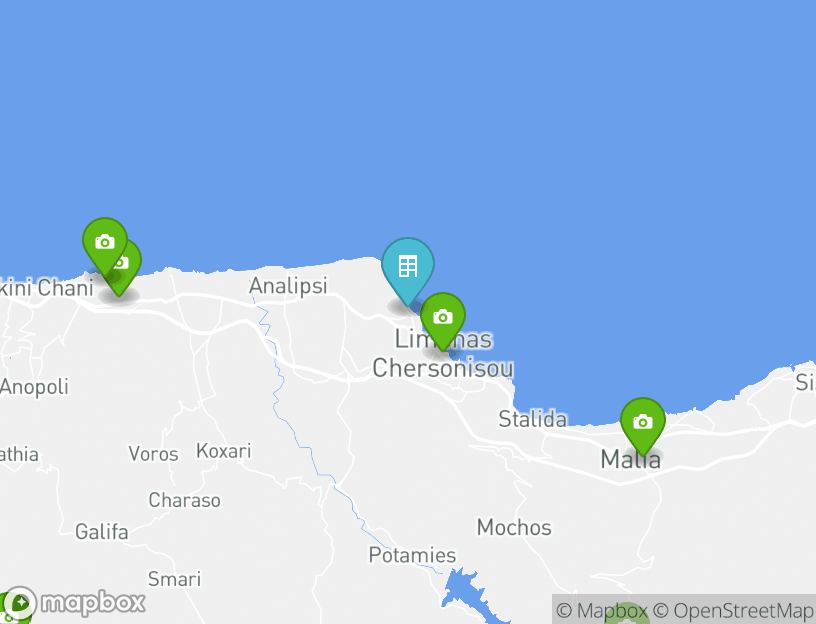The image size is (816, 624).
Task: Open the © Mapbox attribution link
Action: pyautogui.click(x=602, y=610)
